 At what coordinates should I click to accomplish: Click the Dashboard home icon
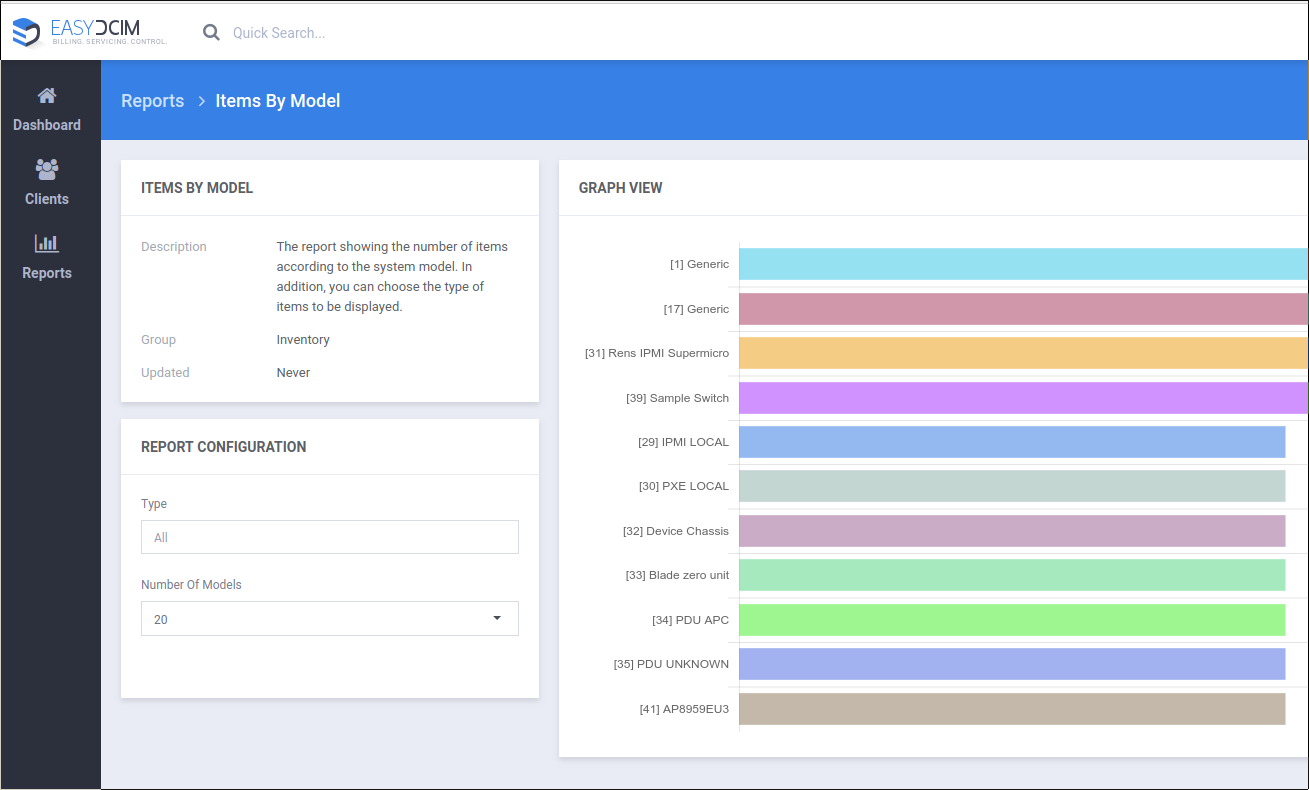pyautogui.click(x=47, y=96)
